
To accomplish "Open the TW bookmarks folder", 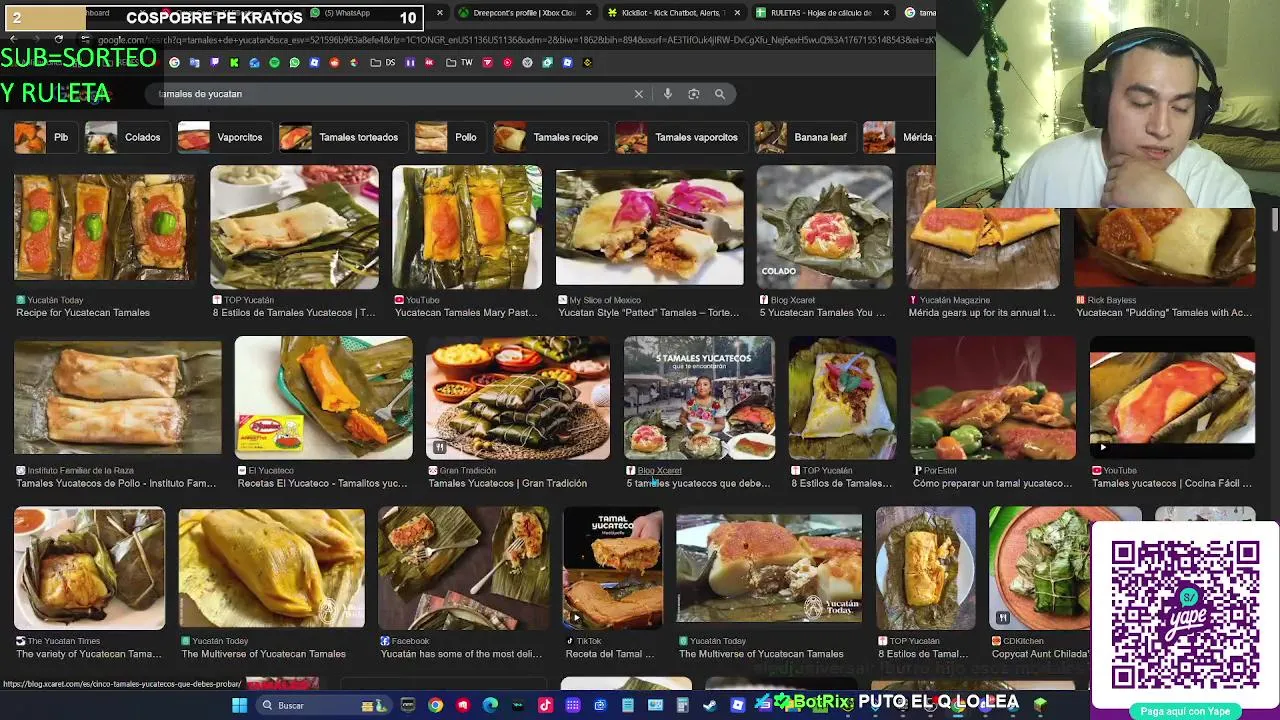I will [459, 63].
